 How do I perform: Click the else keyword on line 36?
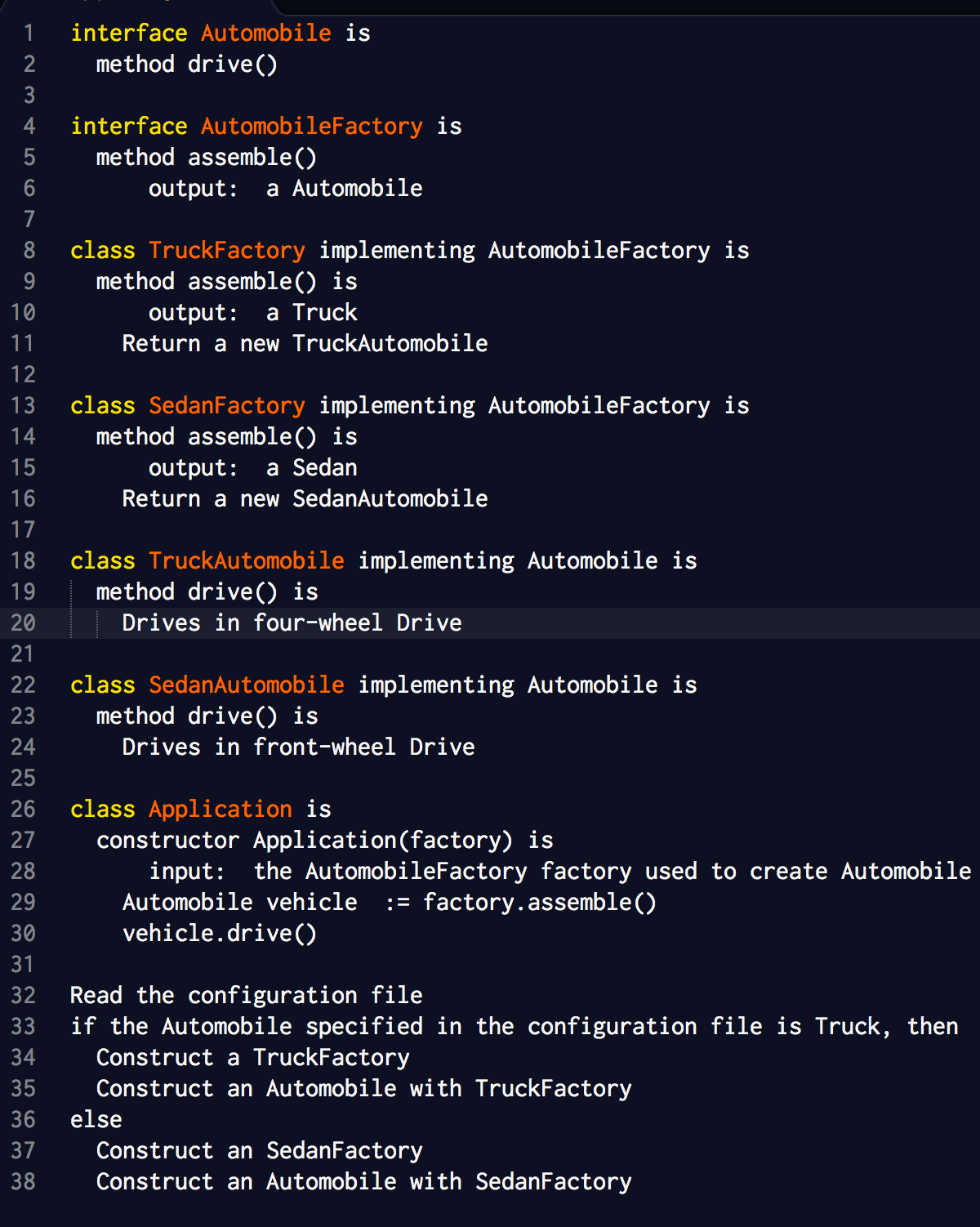pyautogui.click(x=95, y=1119)
